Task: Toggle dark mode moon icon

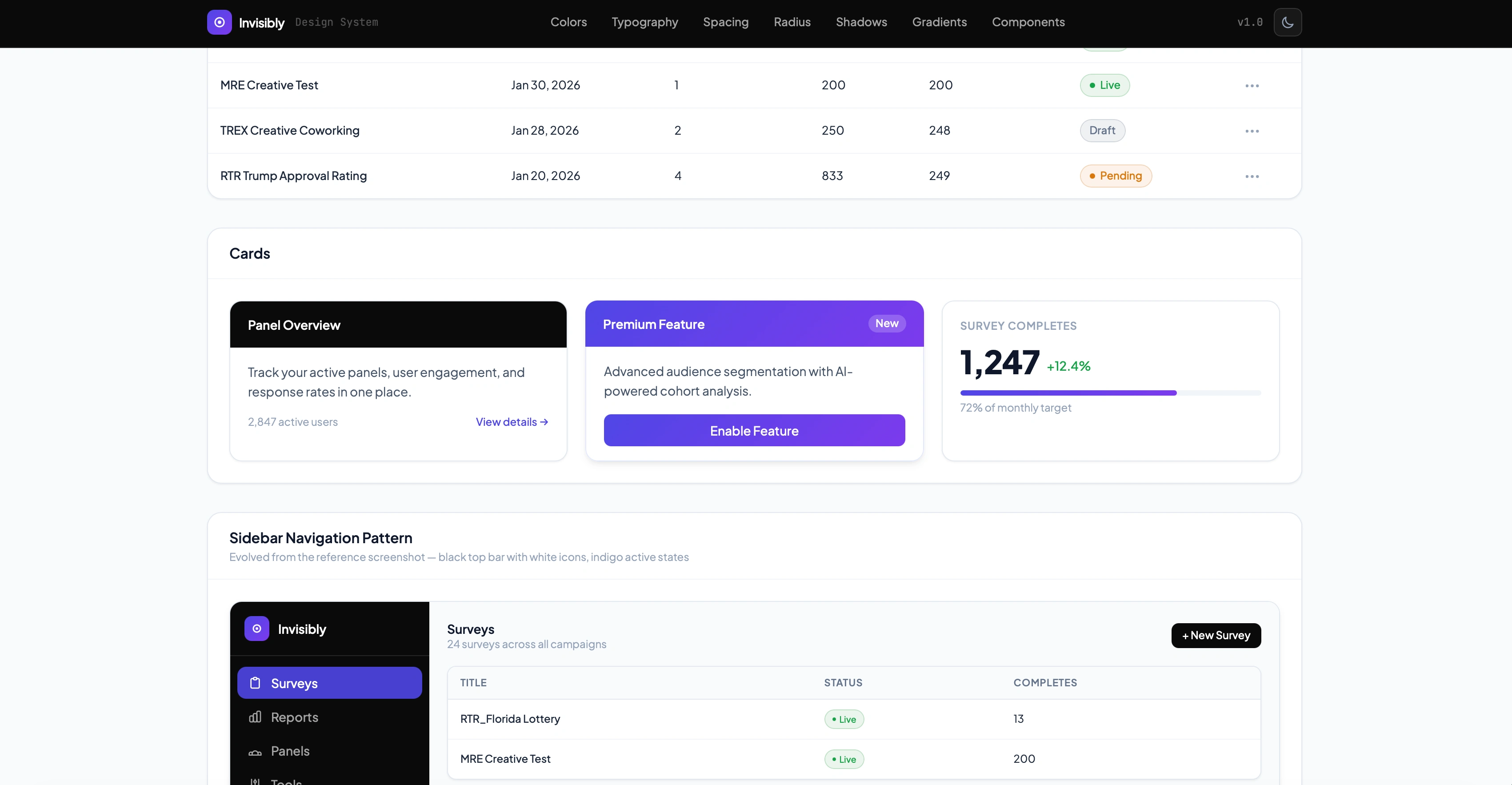Action: (x=1287, y=22)
